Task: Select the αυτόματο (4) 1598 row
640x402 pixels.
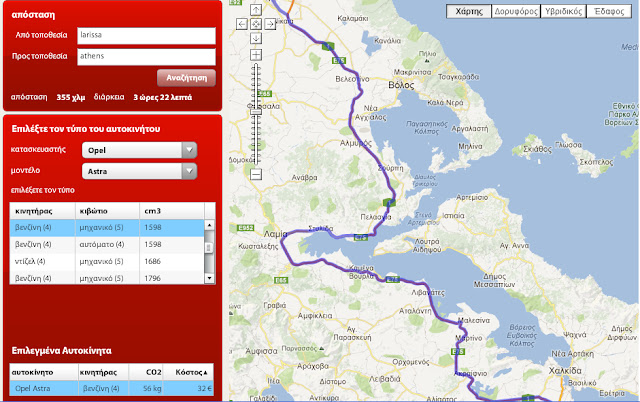Action: [x=107, y=244]
